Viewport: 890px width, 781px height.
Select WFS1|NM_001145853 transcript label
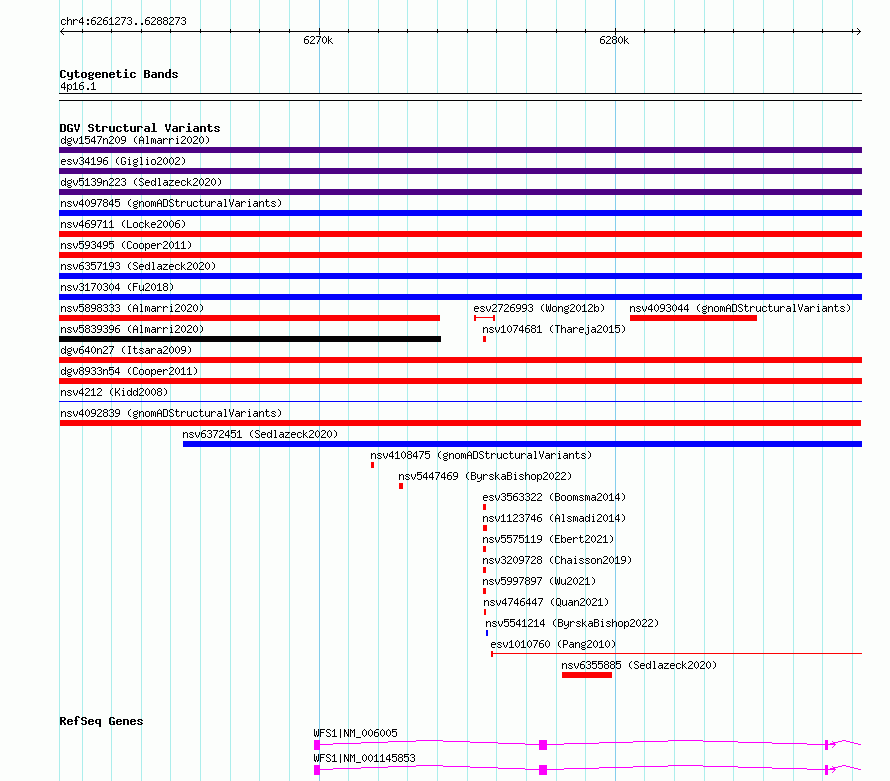364,758
